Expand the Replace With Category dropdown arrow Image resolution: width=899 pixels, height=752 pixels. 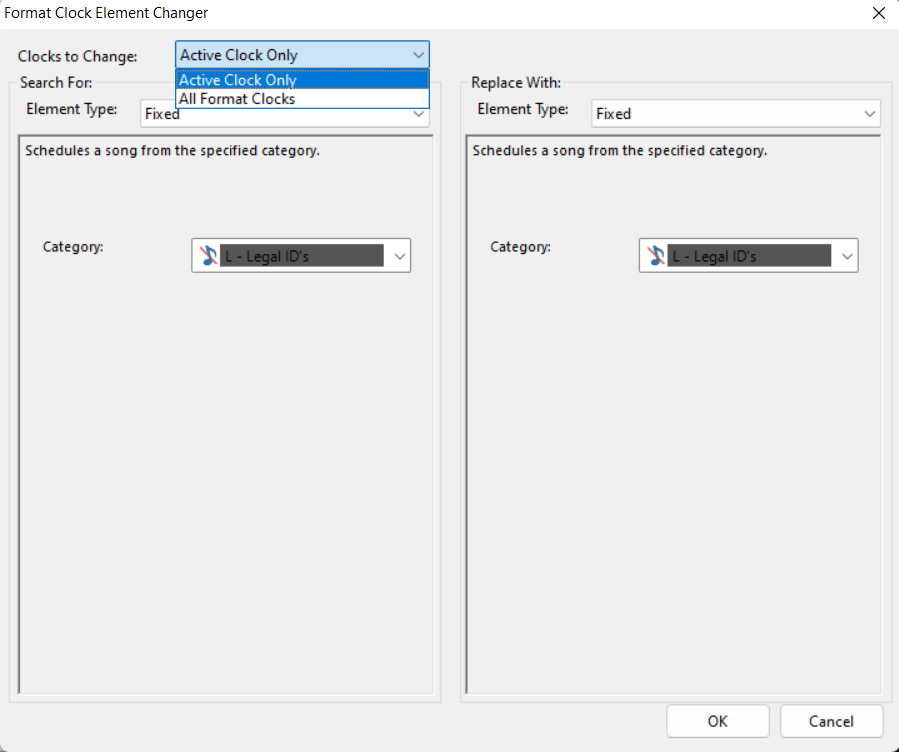coord(847,256)
